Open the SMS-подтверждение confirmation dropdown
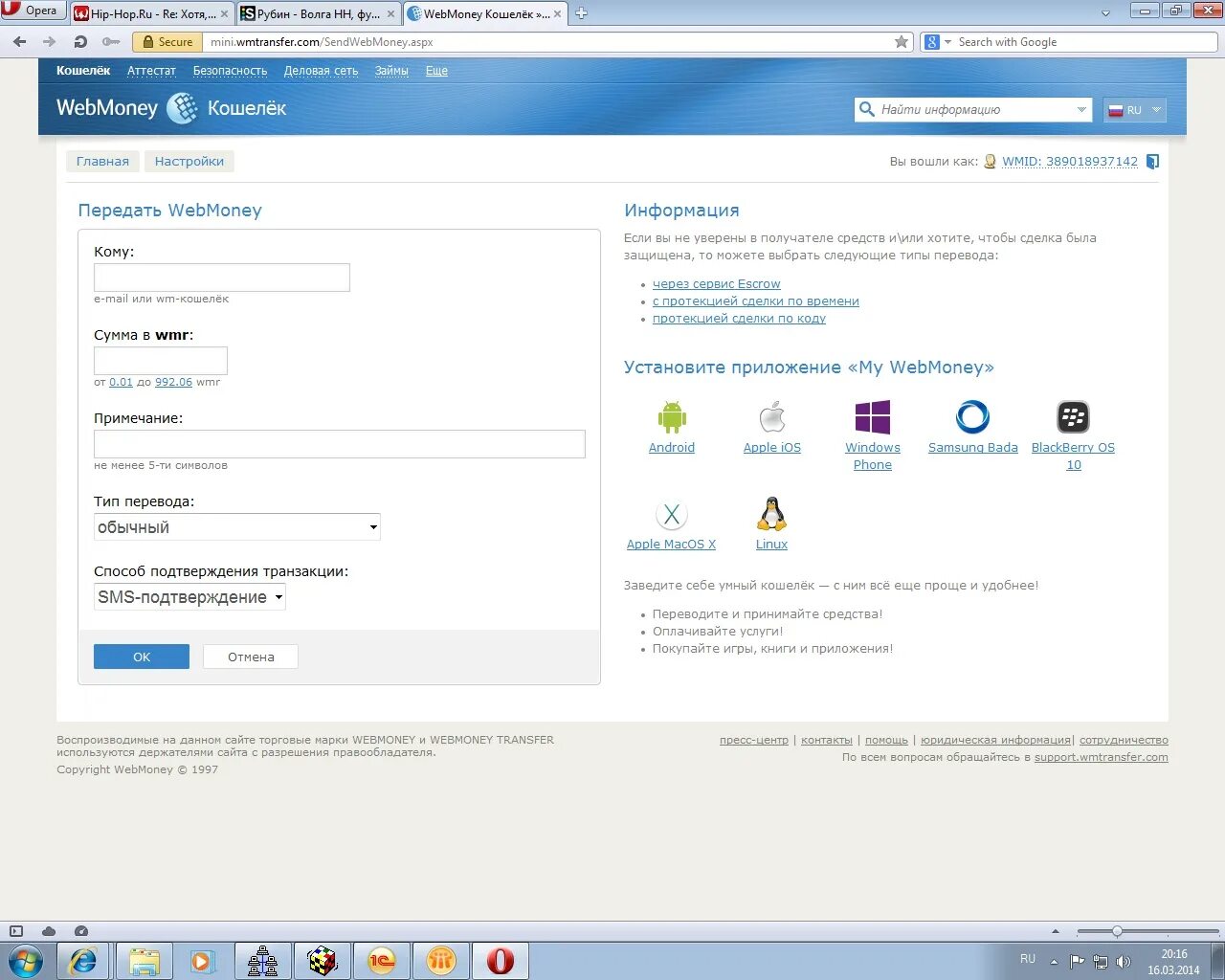Image resolution: width=1225 pixels, height=980 pixels. click(x=189, y=597)
